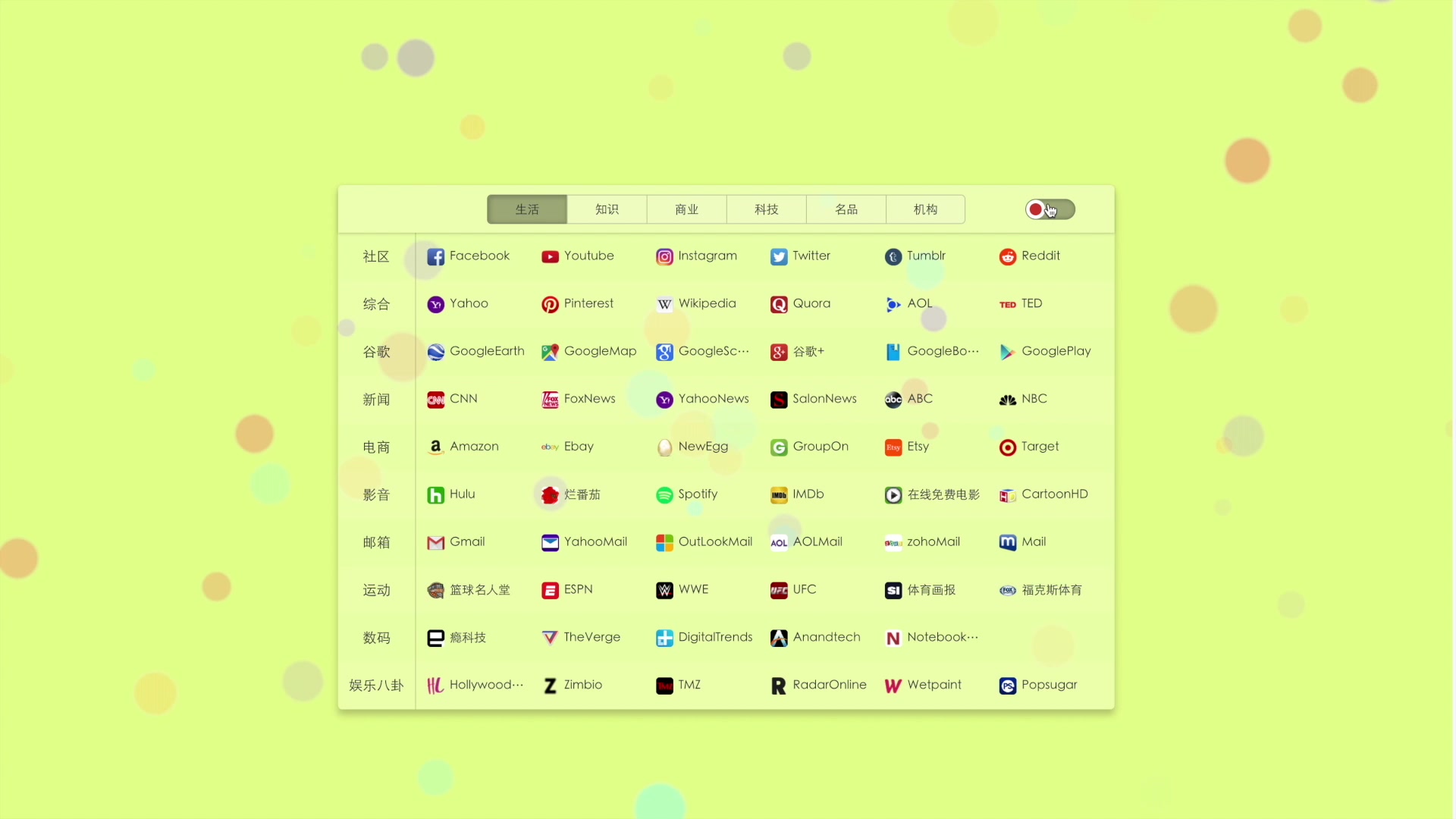Click 机构 navigation tab
The width and height of the screenshot is (1456, 819).
(925, 209)
